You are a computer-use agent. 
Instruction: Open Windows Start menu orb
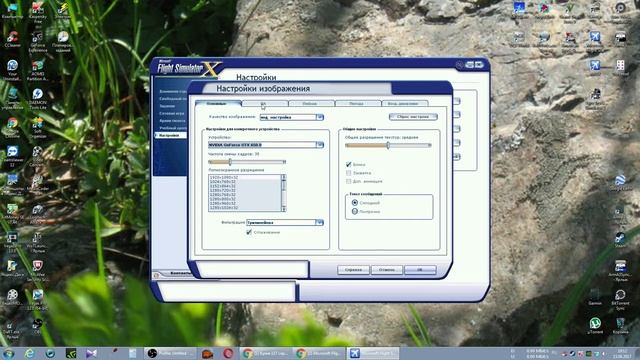(9, 353)
